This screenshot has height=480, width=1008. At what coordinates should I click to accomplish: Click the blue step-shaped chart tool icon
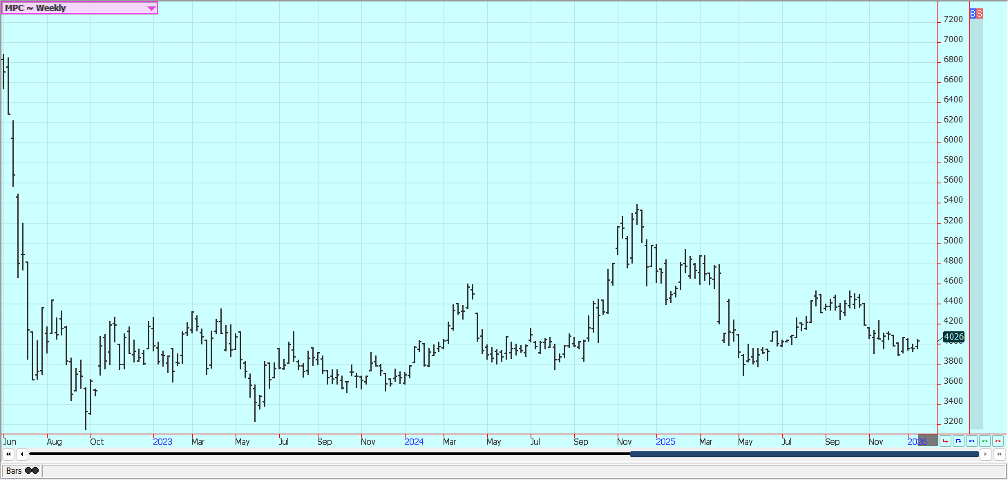click(959, 440)
